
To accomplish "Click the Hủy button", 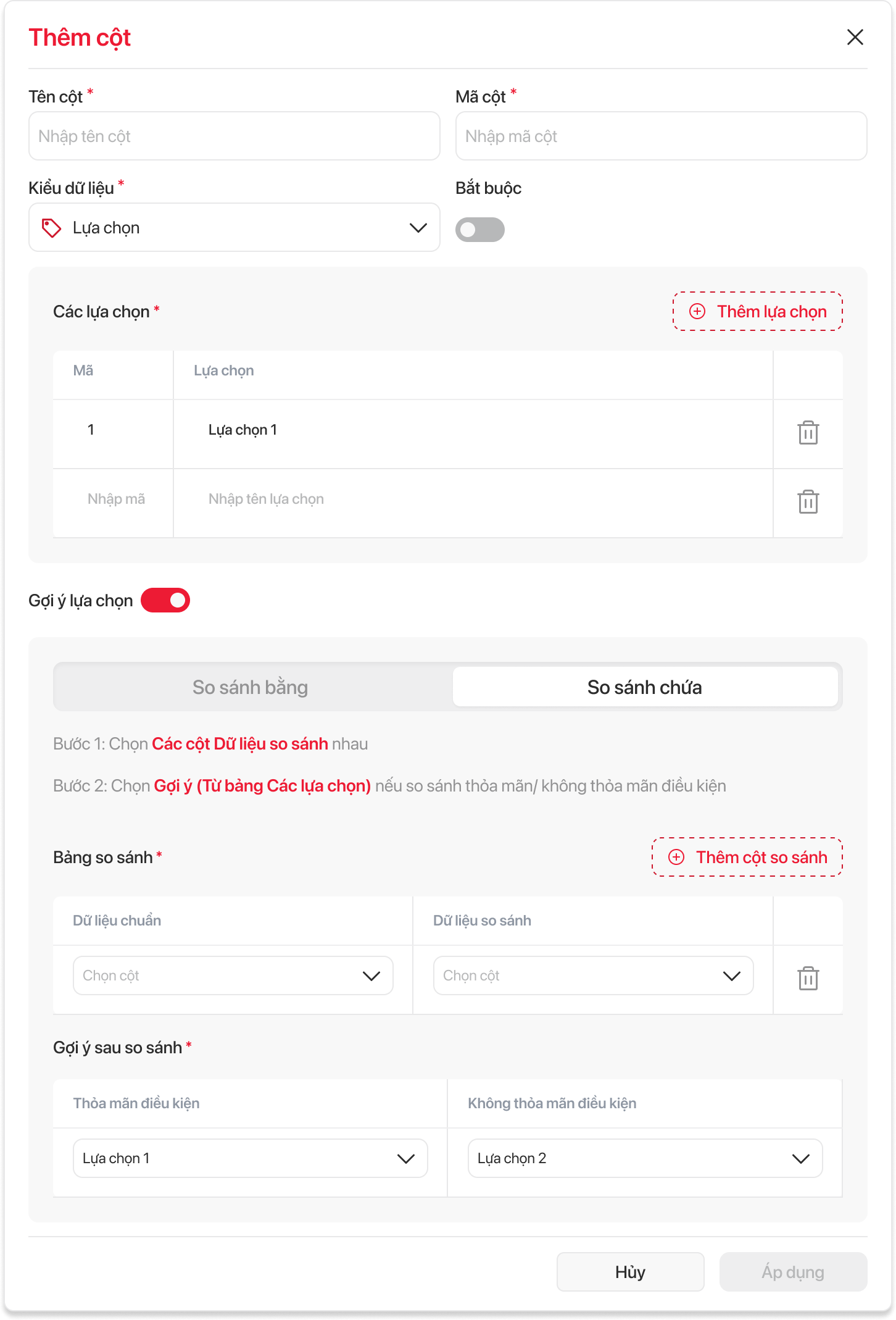I will (630, 1272).
